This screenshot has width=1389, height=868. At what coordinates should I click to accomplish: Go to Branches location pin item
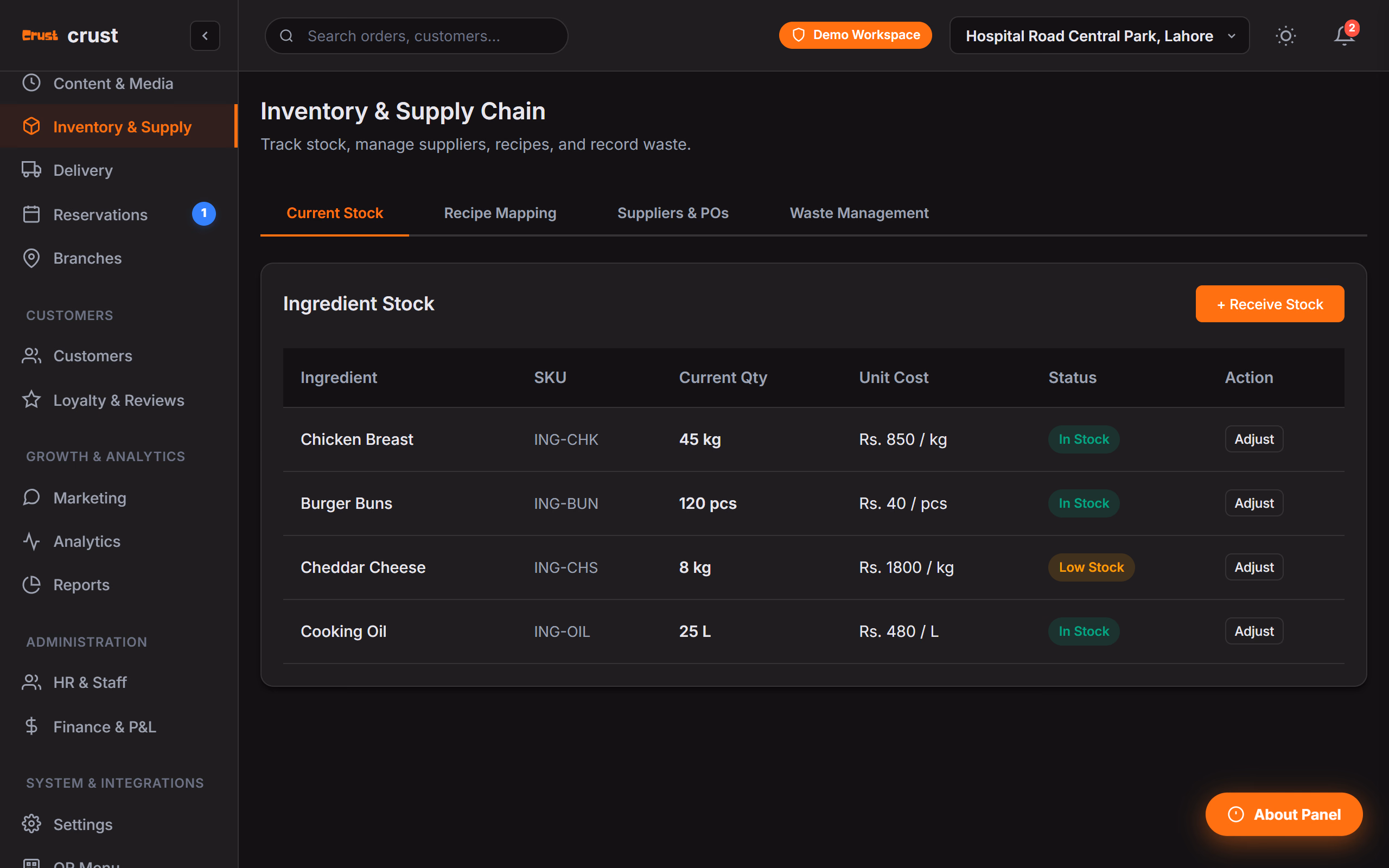point(119,258)
